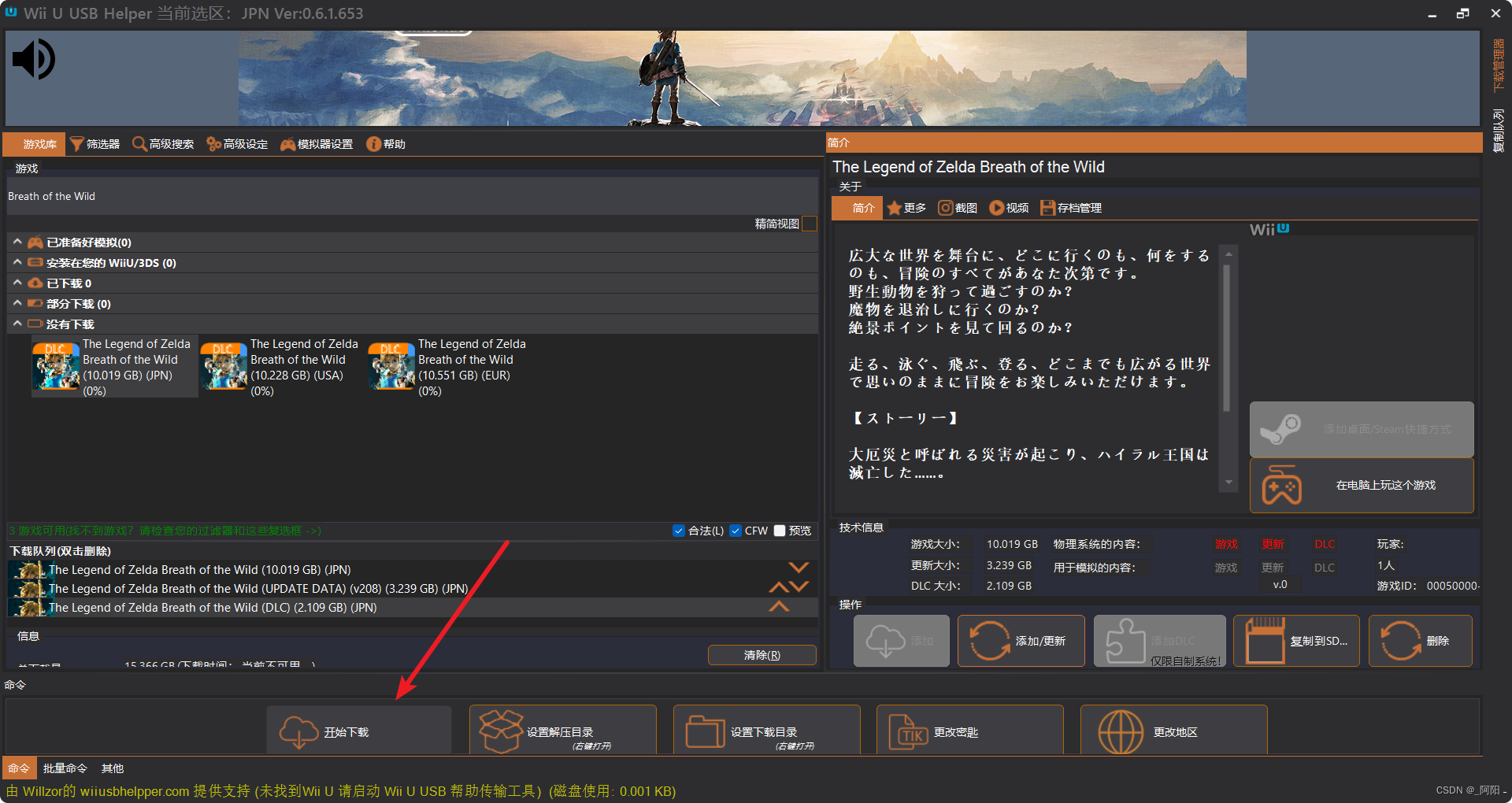
Task: Click the 添加DLC puzzle piece button
Action: [x=1159, y=641]
